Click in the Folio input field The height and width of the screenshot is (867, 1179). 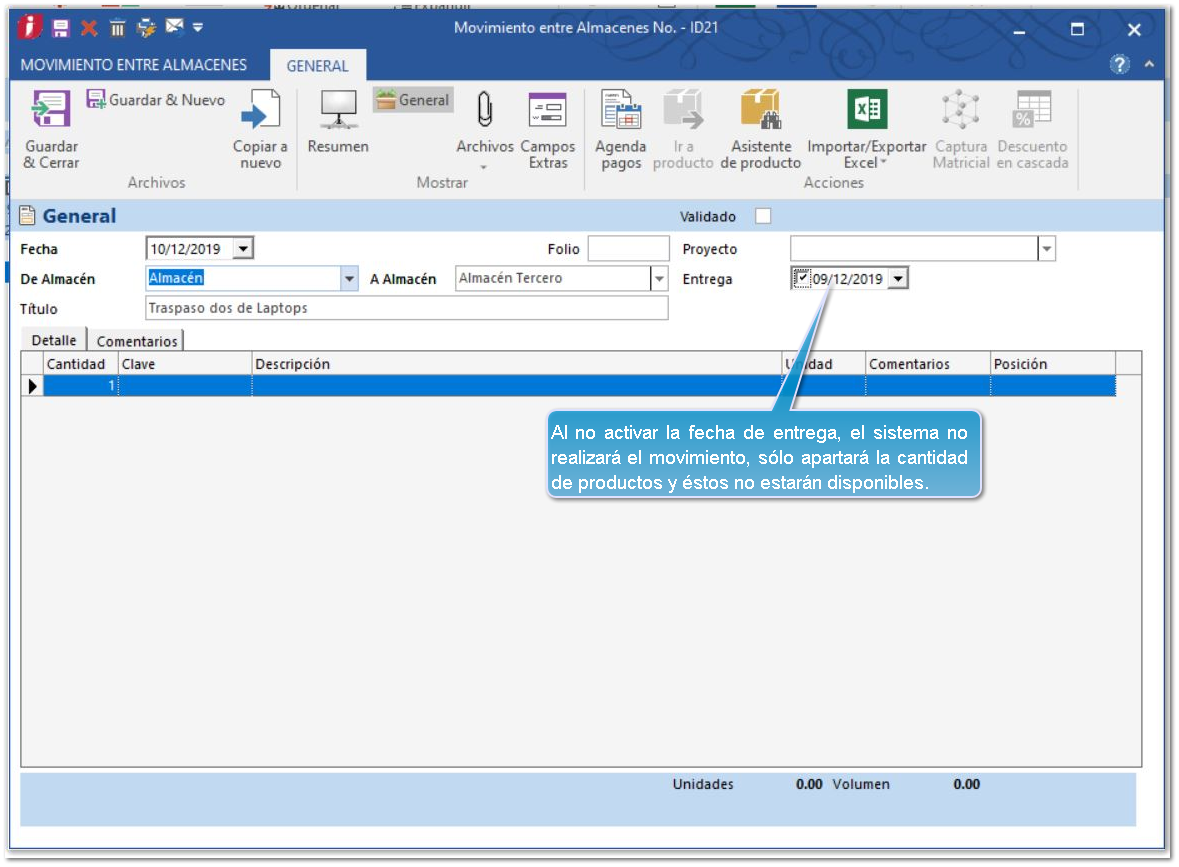(x=628, y=249)
